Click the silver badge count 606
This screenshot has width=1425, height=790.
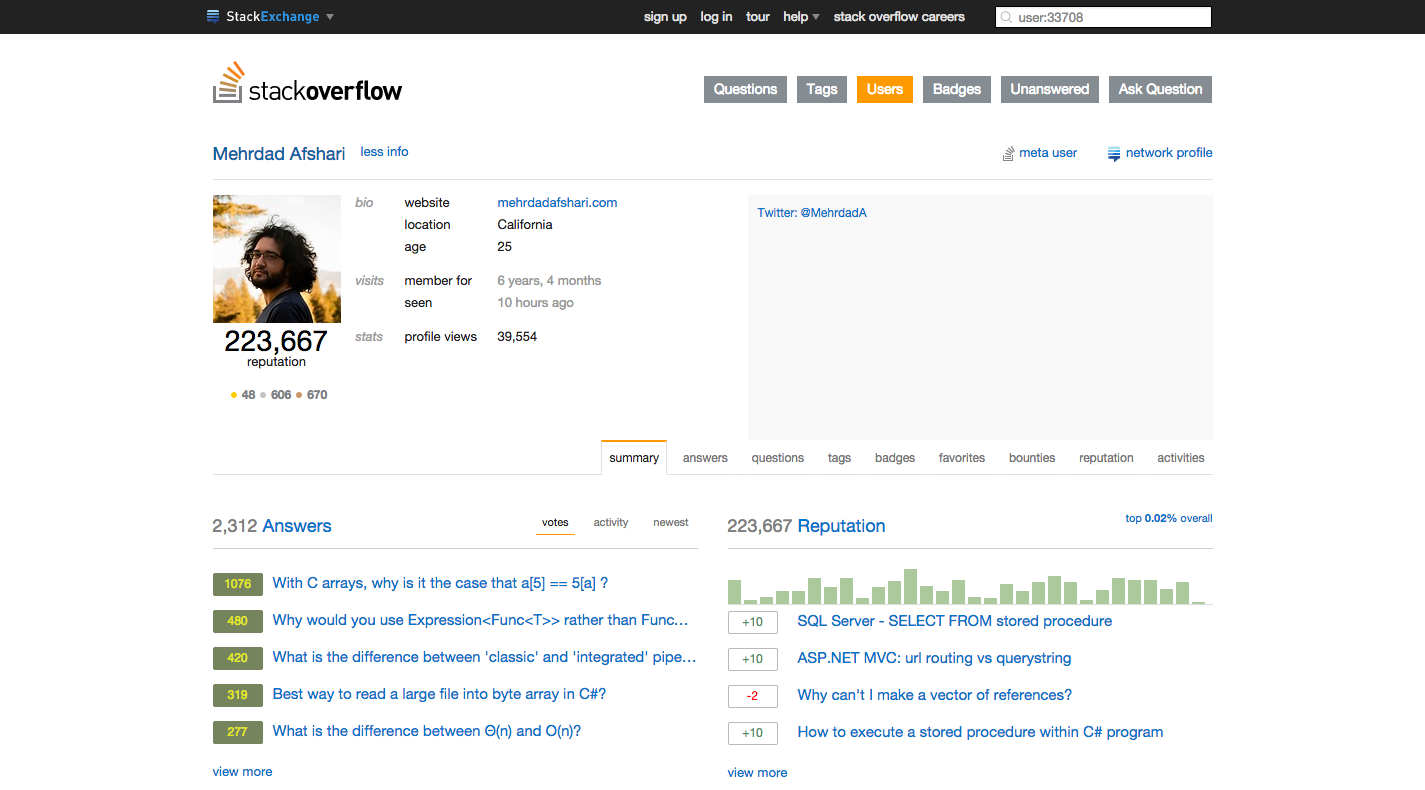click(281, 395)
